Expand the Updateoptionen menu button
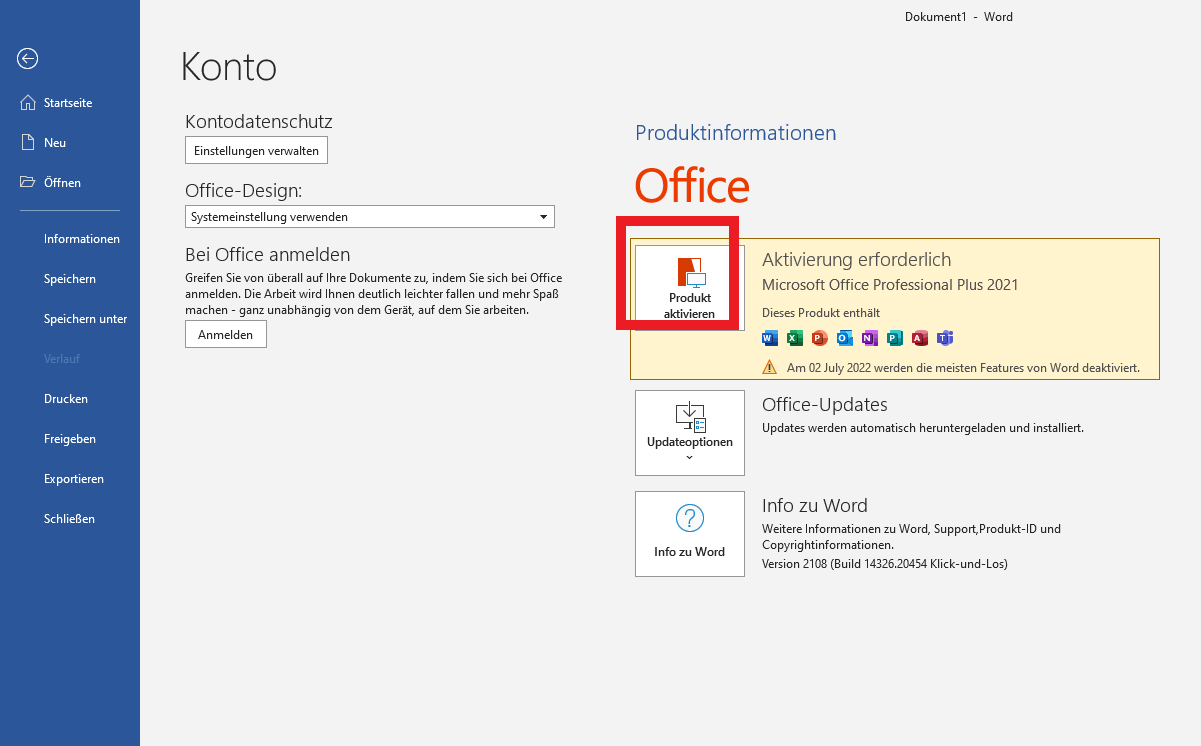The image size is (1201, 746). pos(690,433)
